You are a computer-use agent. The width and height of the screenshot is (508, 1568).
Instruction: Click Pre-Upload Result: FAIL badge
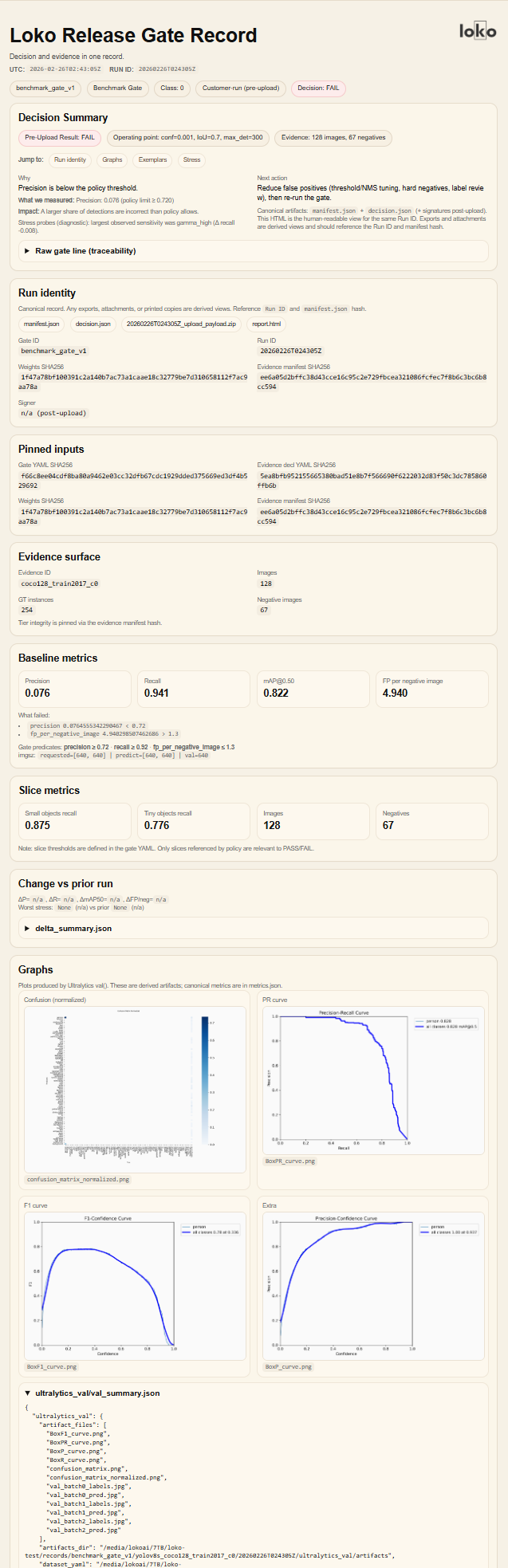click(60, 137)
